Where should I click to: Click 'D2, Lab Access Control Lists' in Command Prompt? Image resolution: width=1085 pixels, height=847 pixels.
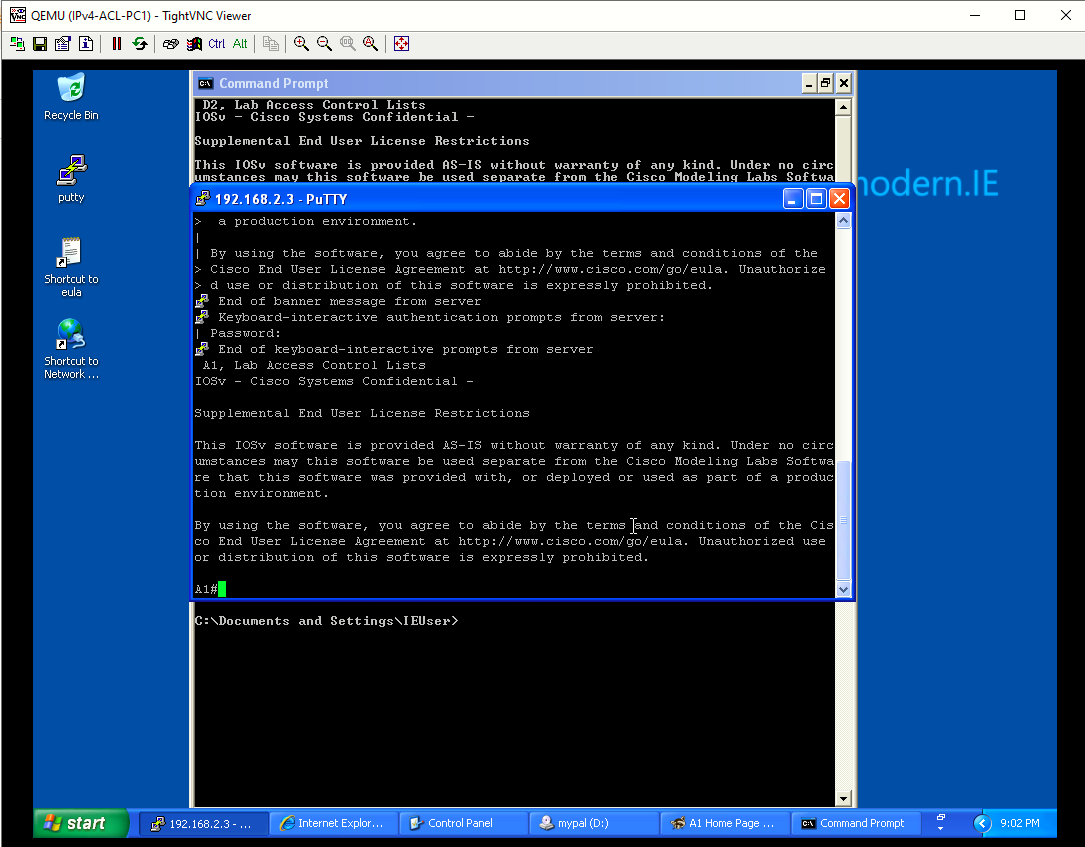click(x=314, y=105)
